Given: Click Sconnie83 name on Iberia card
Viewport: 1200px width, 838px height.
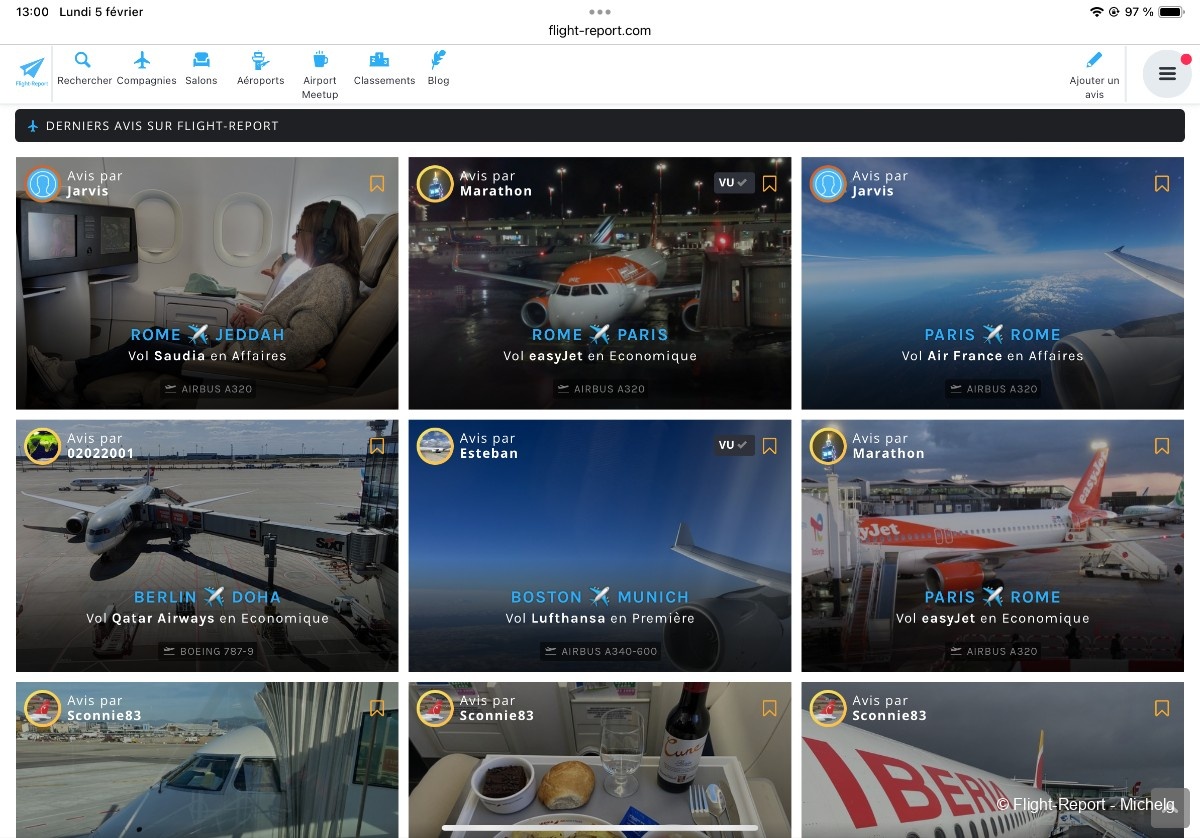Looking at the screenshot, I should coord(889,715).
